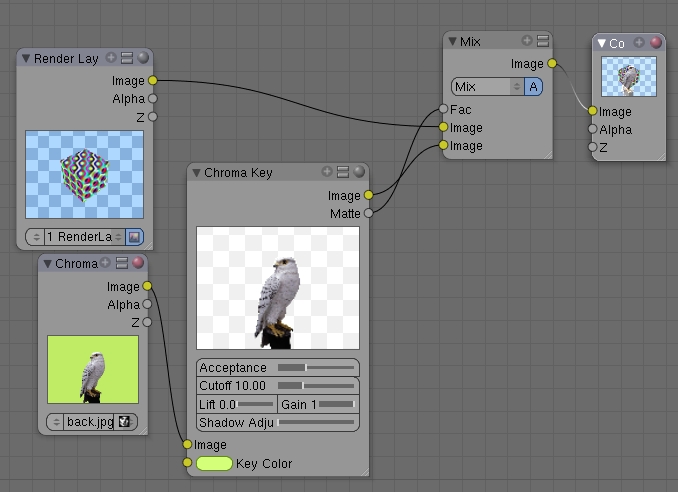The height and width of the screenshot is (492, 678).
Task: Click Mix node Fac input socket
Action: pyautogui.click(x=443, y=109)
